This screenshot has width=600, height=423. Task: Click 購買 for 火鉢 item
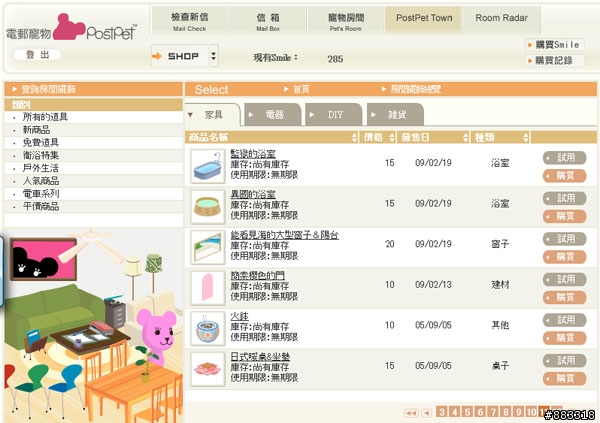pyautogui.click(x=564, y=338)
